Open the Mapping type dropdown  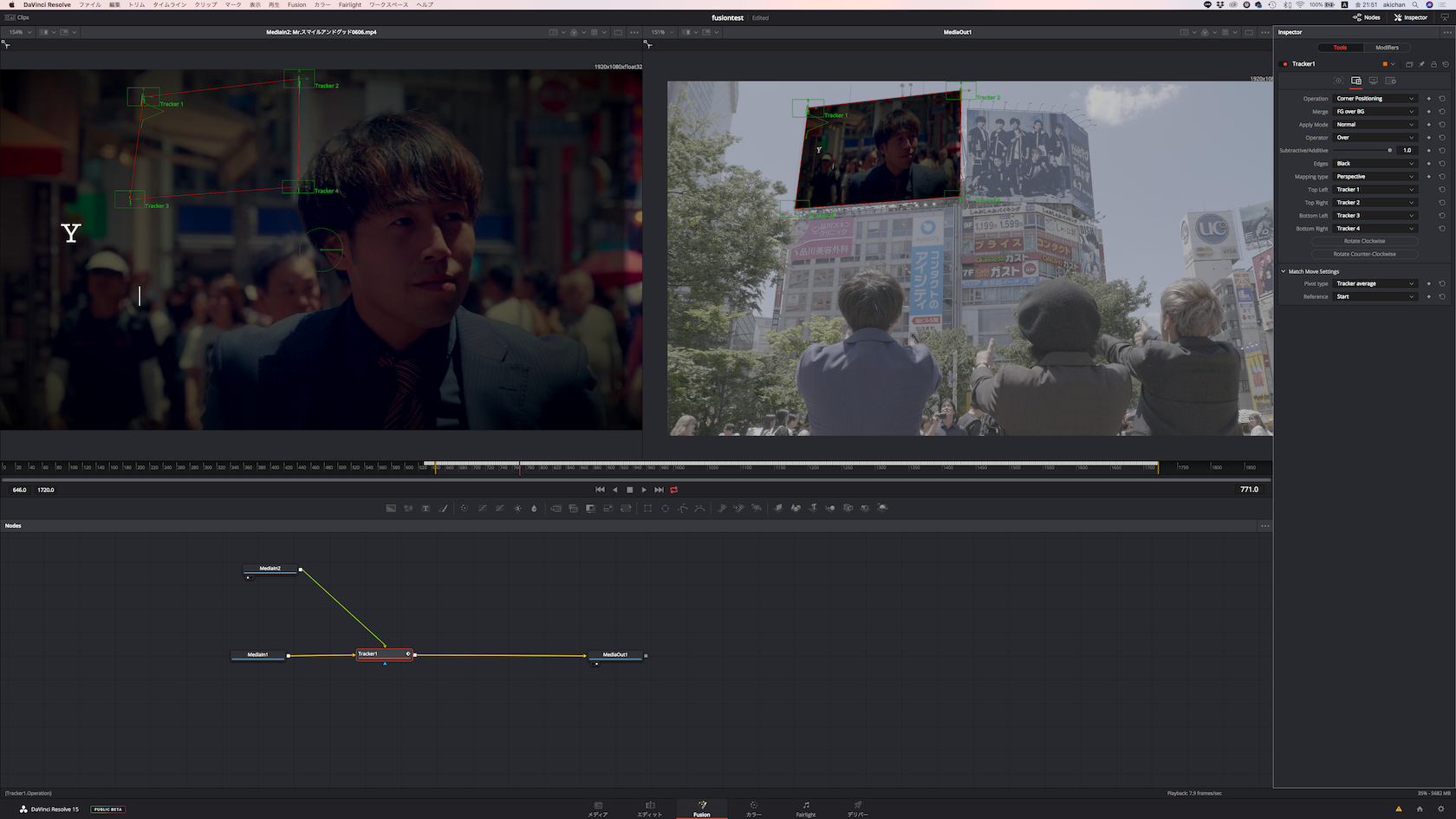[1375, 177]
